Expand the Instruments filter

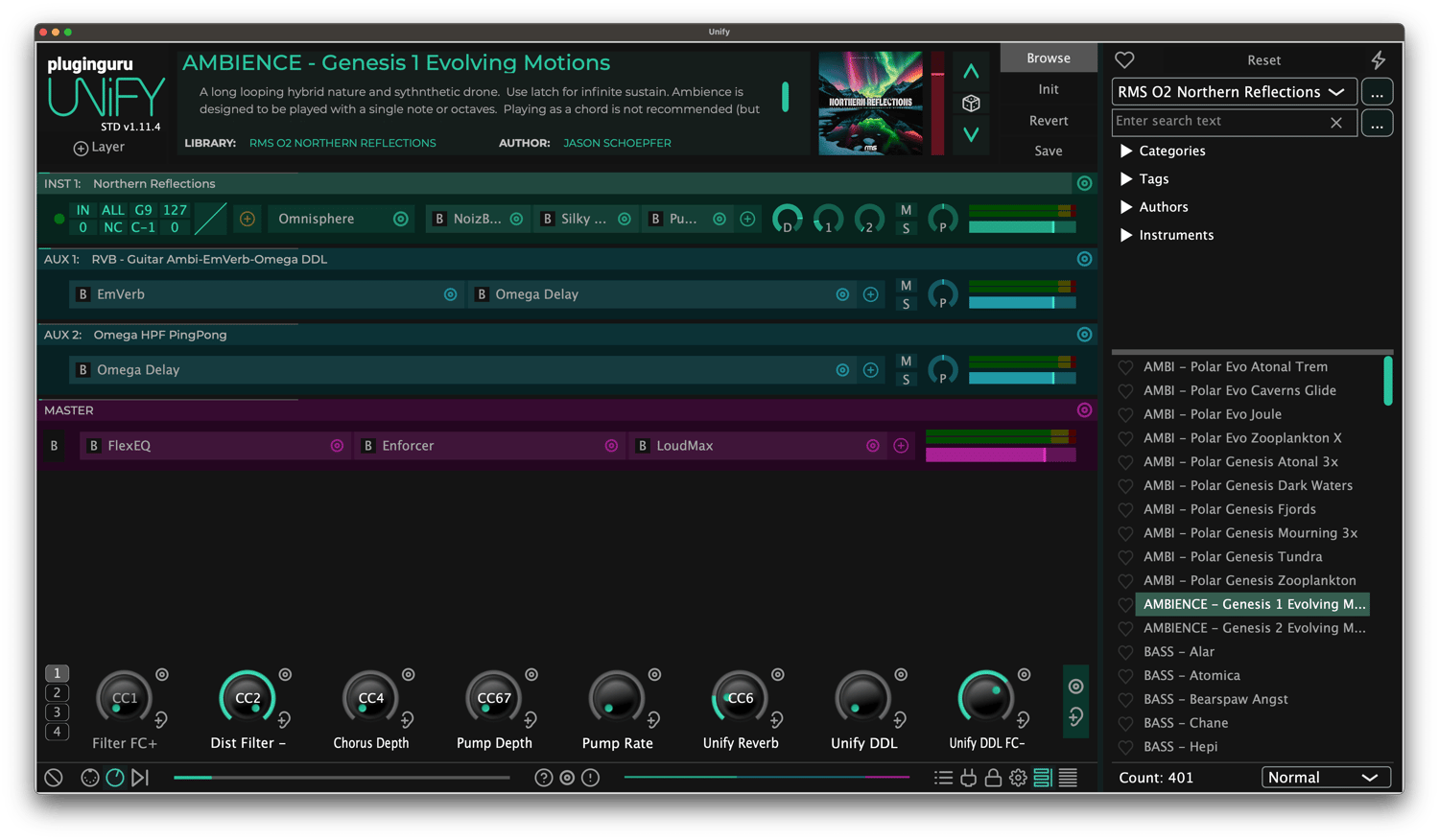(x=1126, y=235)
